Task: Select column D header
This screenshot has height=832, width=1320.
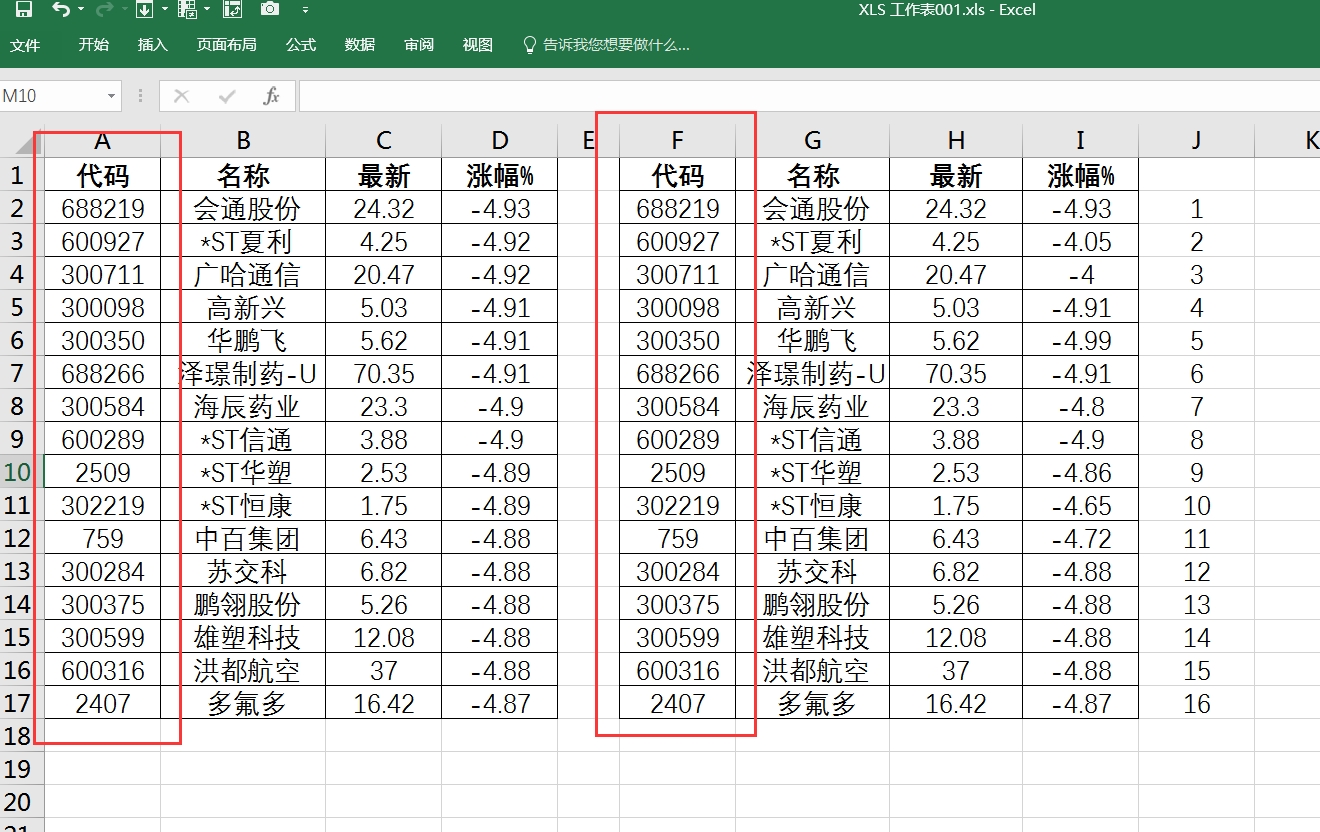Action: [x=500, y=141]
